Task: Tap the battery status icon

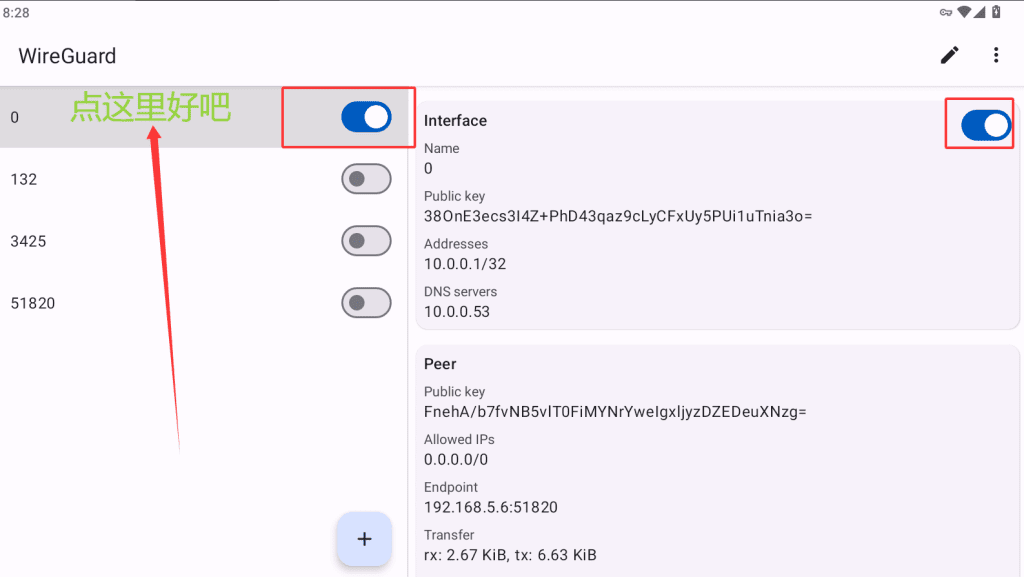Action: (996, 12)
